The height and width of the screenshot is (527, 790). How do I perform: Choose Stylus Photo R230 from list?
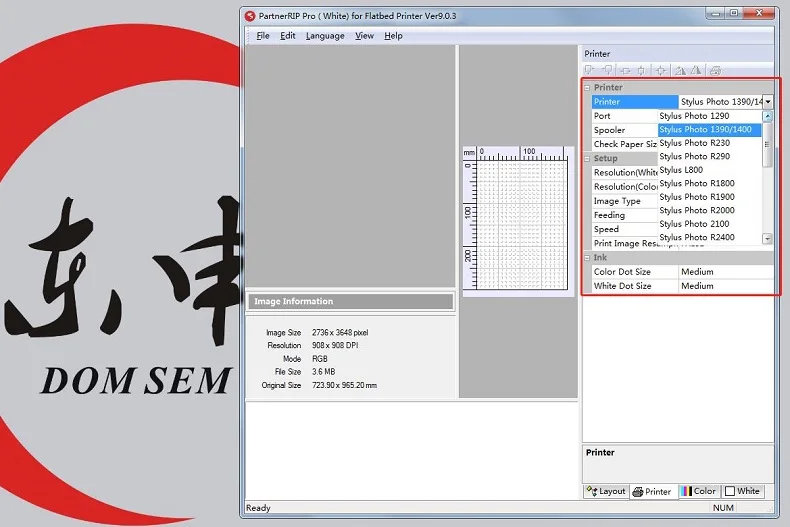(709, 143)
